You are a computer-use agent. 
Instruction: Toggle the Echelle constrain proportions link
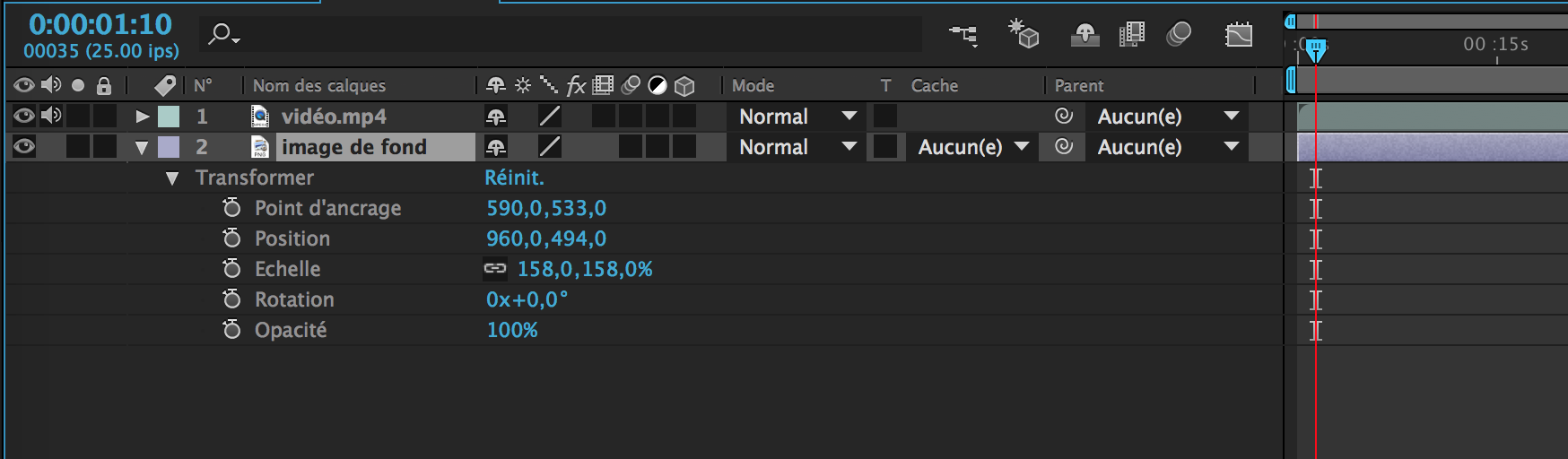point(495,269)
